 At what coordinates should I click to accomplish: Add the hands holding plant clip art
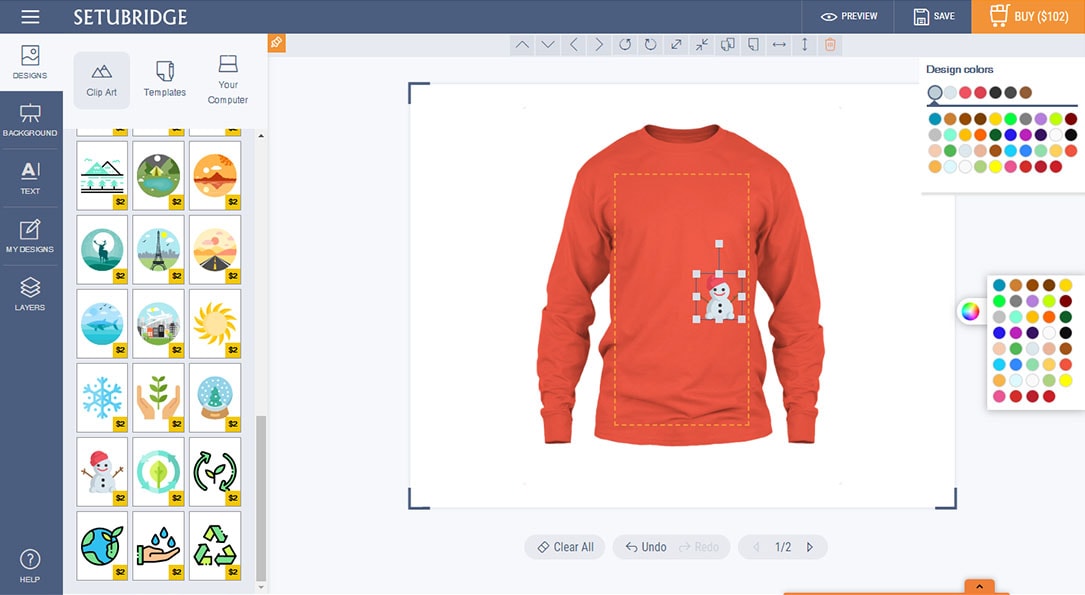point(158,398)
